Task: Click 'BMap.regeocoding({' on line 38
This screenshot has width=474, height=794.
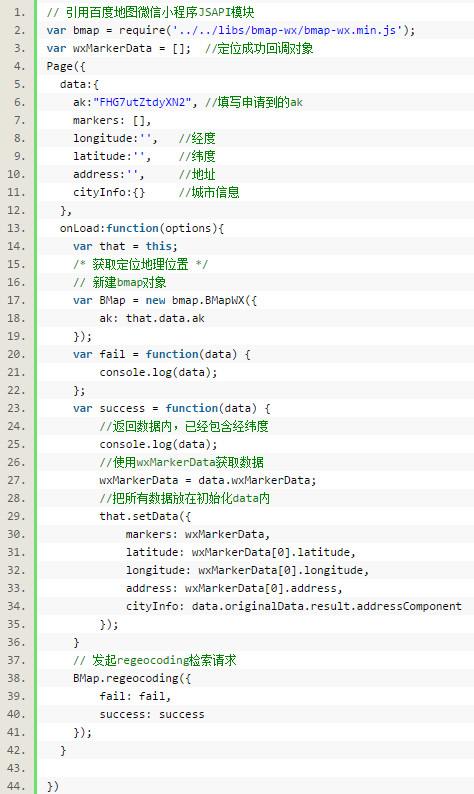Action: (x=132, y=678)
